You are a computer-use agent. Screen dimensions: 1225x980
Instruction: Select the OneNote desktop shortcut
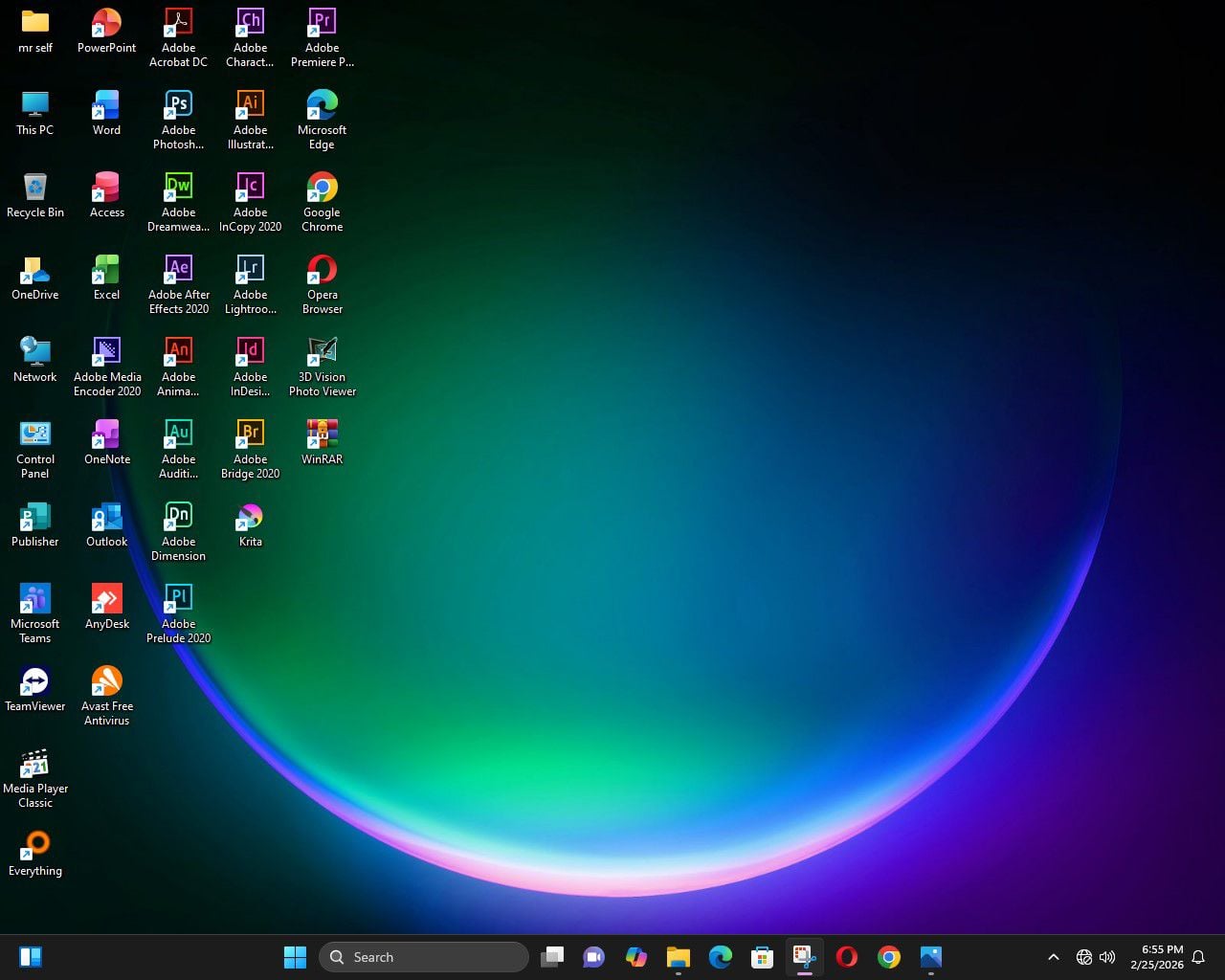pos(106,442)
